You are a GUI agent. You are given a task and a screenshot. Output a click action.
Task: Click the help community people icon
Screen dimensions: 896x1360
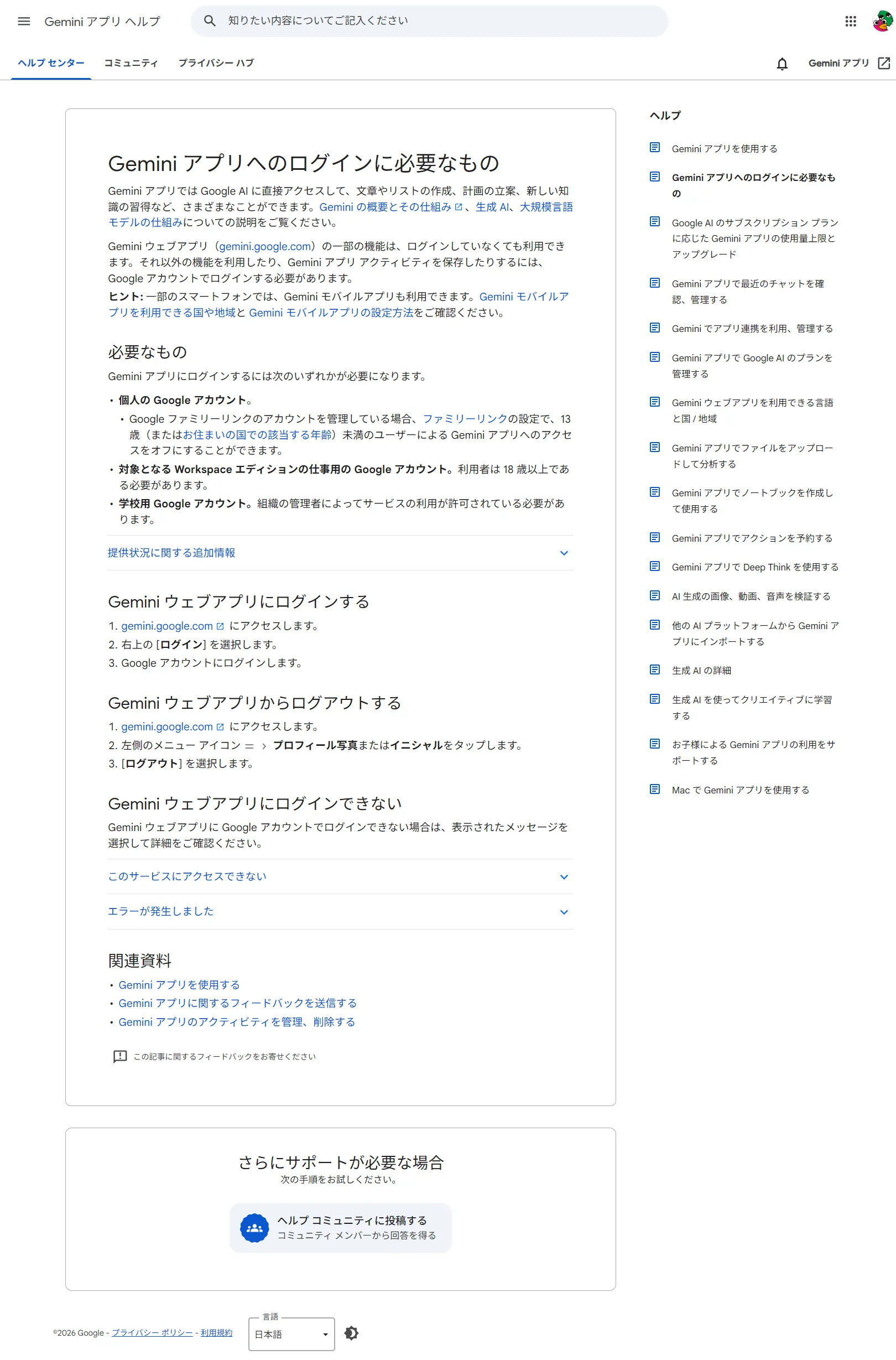click(254, 1228)
